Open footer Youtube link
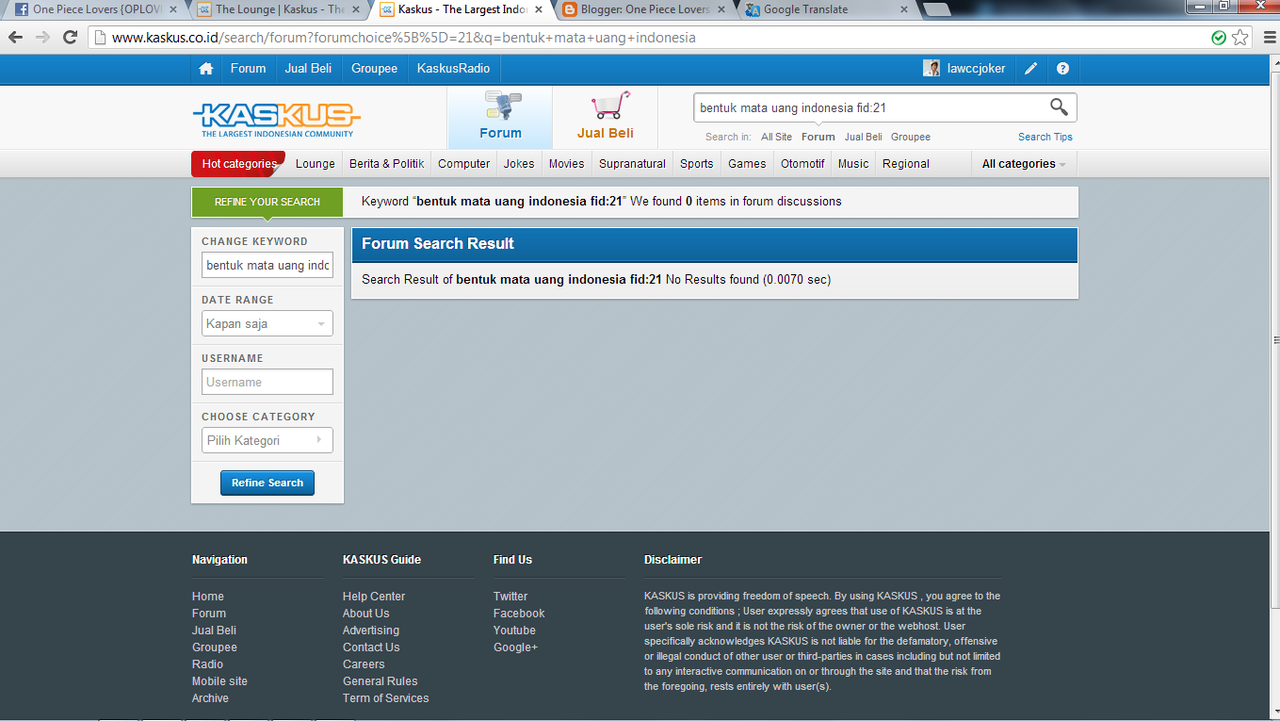This screenshot has width=1280, height=721. click(x=514, y=630)
